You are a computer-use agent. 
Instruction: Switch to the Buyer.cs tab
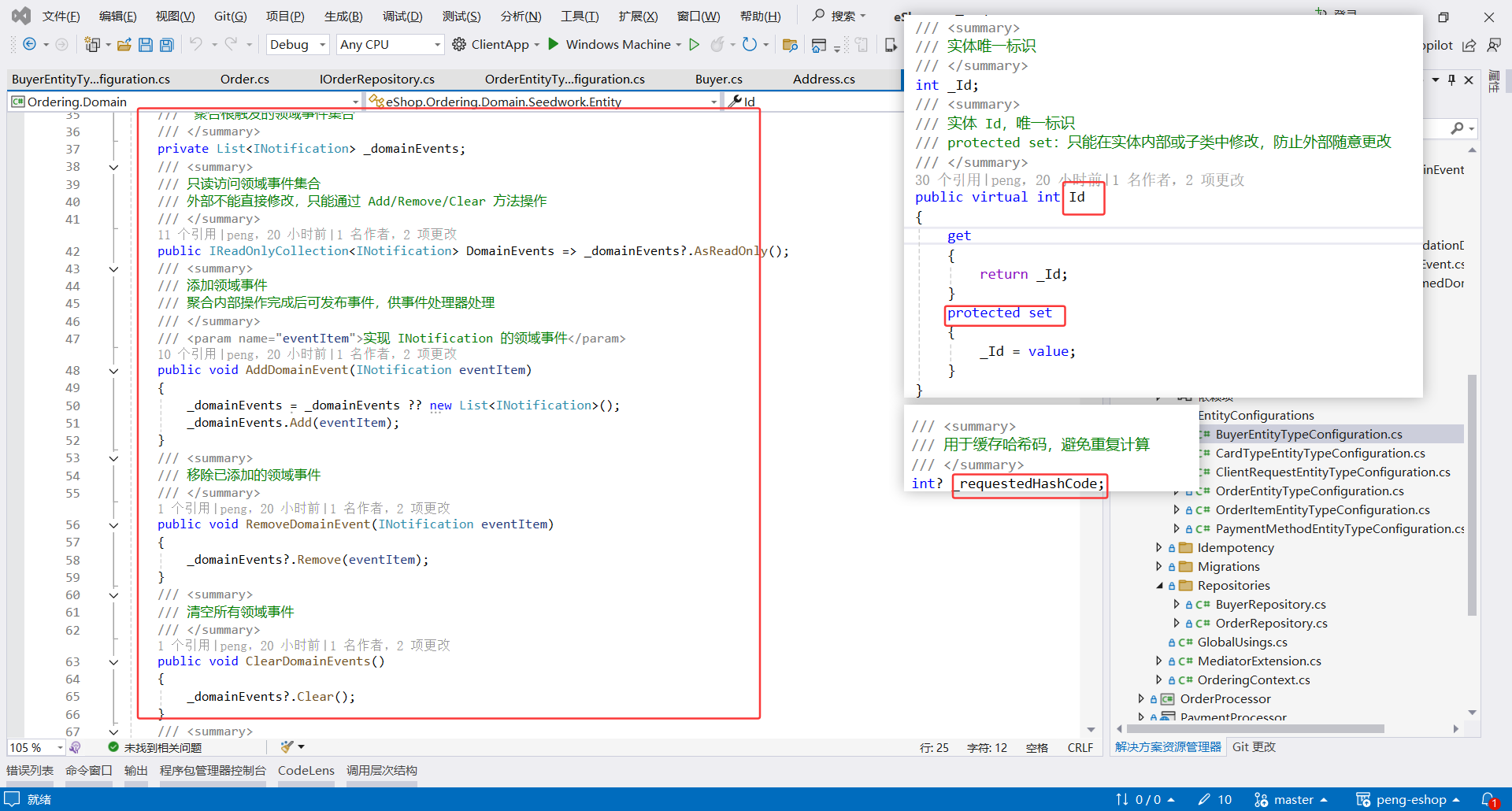point(719,79)
